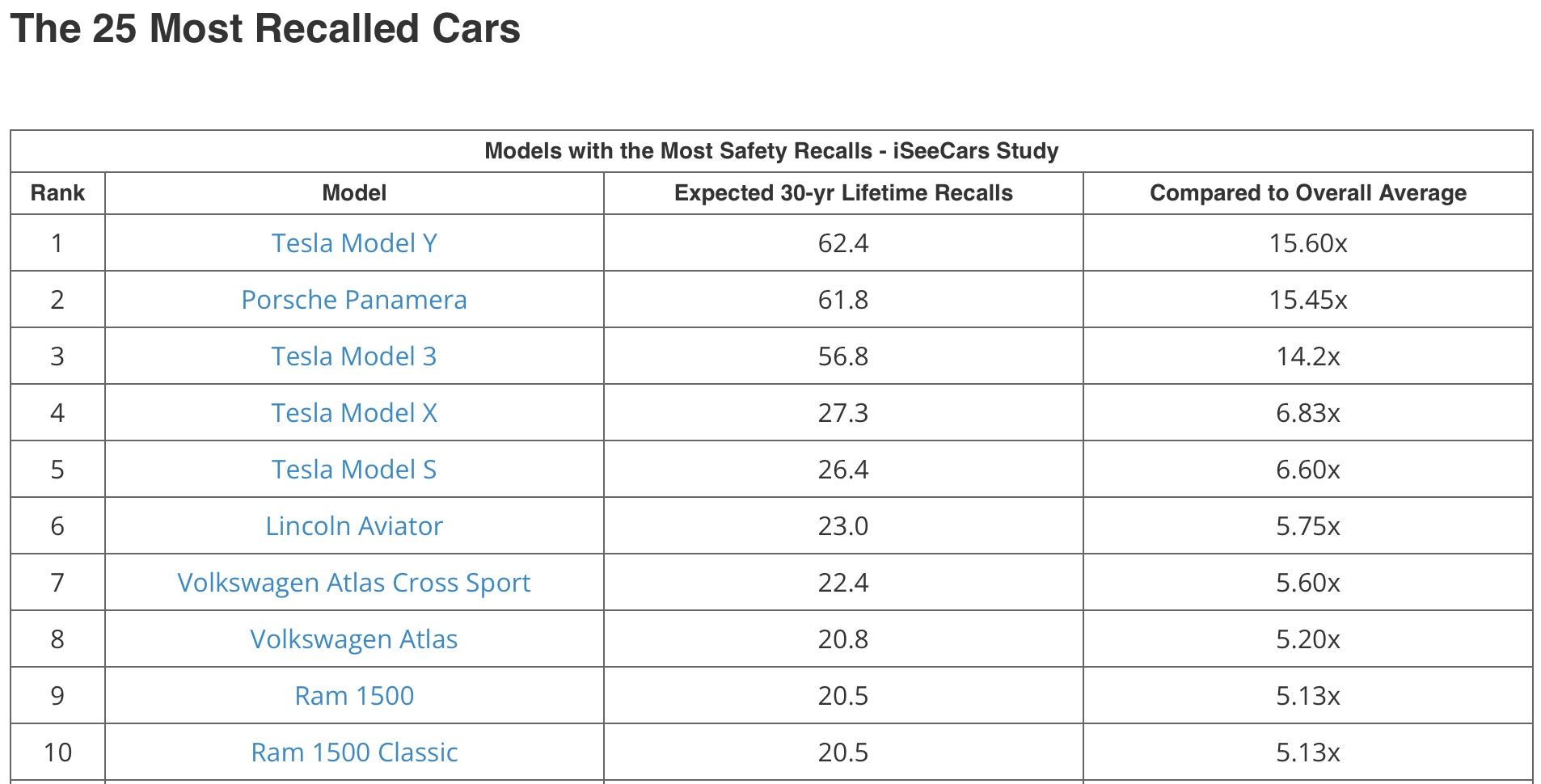Image resolution: width=1541 pixels, height=784 pixels.
Task: Click the 23.0 lifetime recalls cell
Action: pyautogui.click(x=843, y=526)
